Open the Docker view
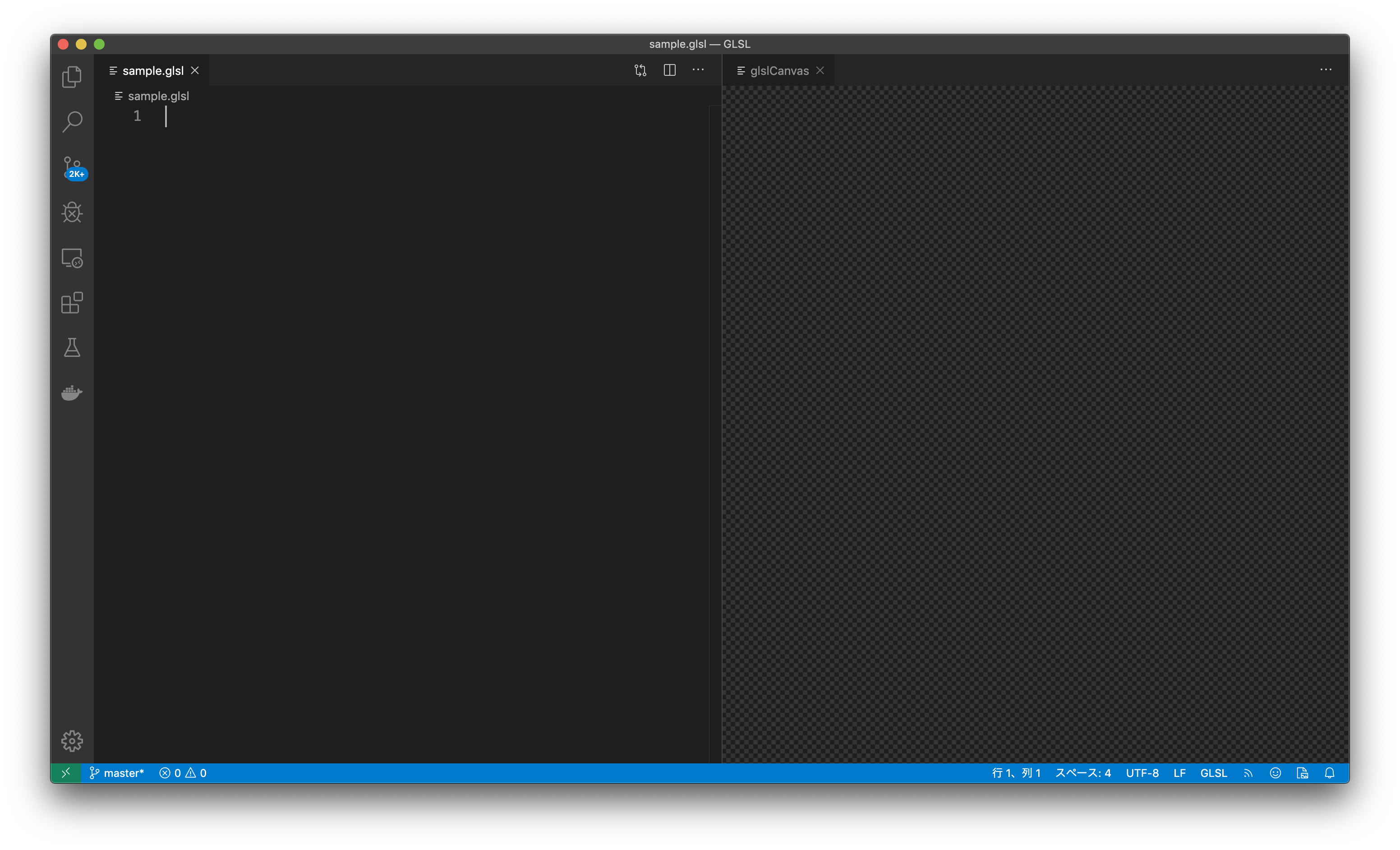Image resolution: width=1400 pixels, height=850 pixels. point(72,393)
